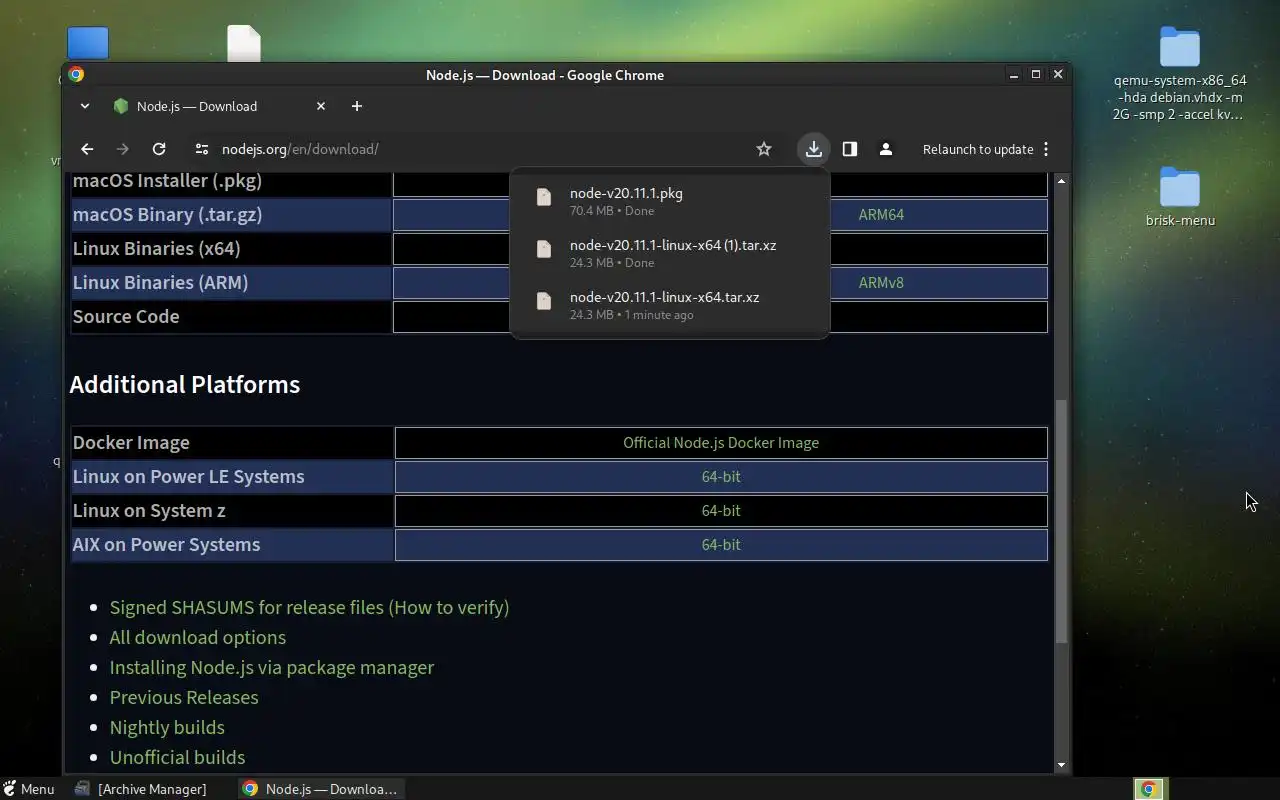This screenshot has height=800, width=1280.
Task: Open node-v20.11.1-linux-x64 (1).tar.xz download entry
Action: pos(669,253)
